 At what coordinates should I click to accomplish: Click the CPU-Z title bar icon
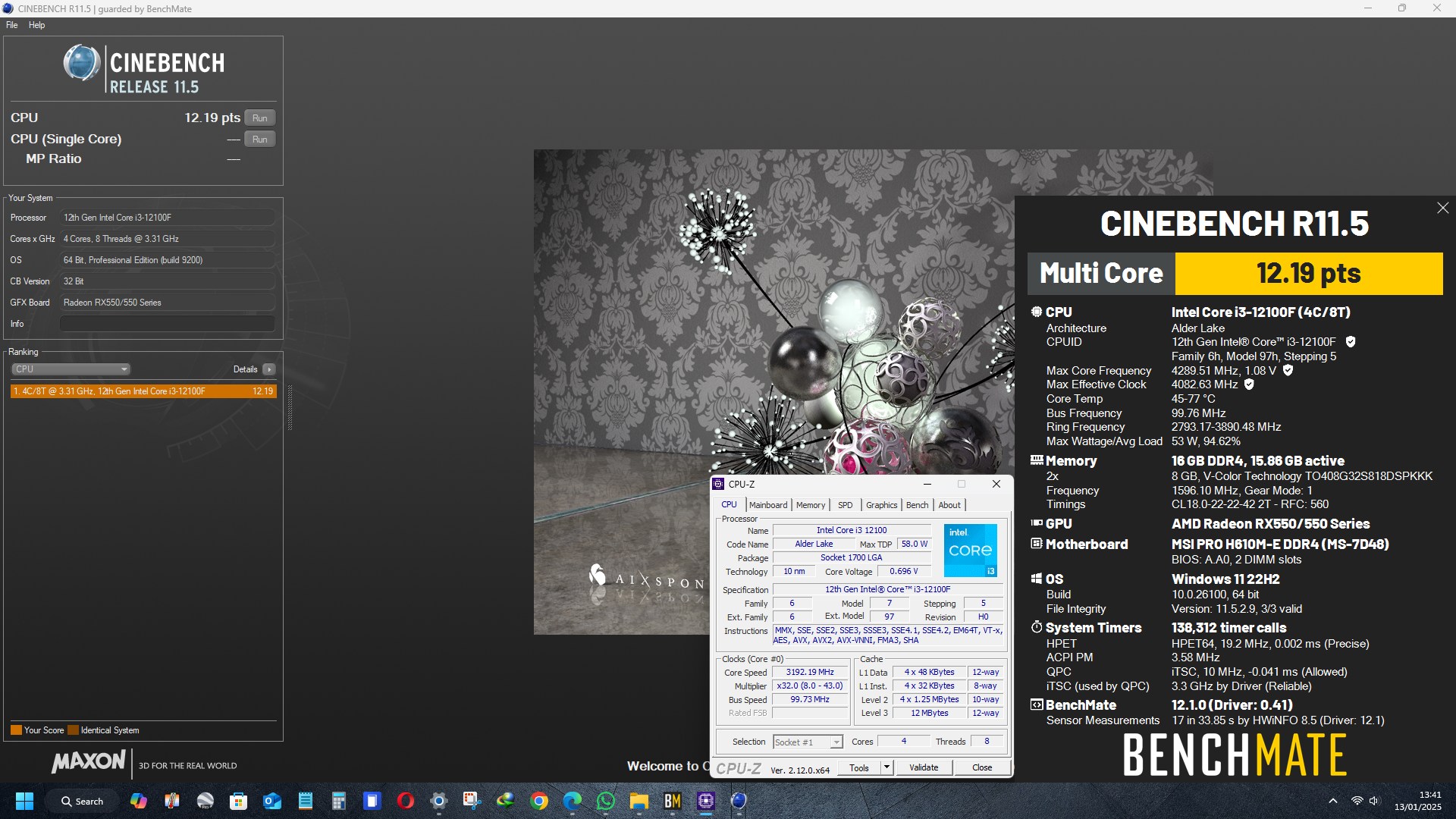pos(718,484)
